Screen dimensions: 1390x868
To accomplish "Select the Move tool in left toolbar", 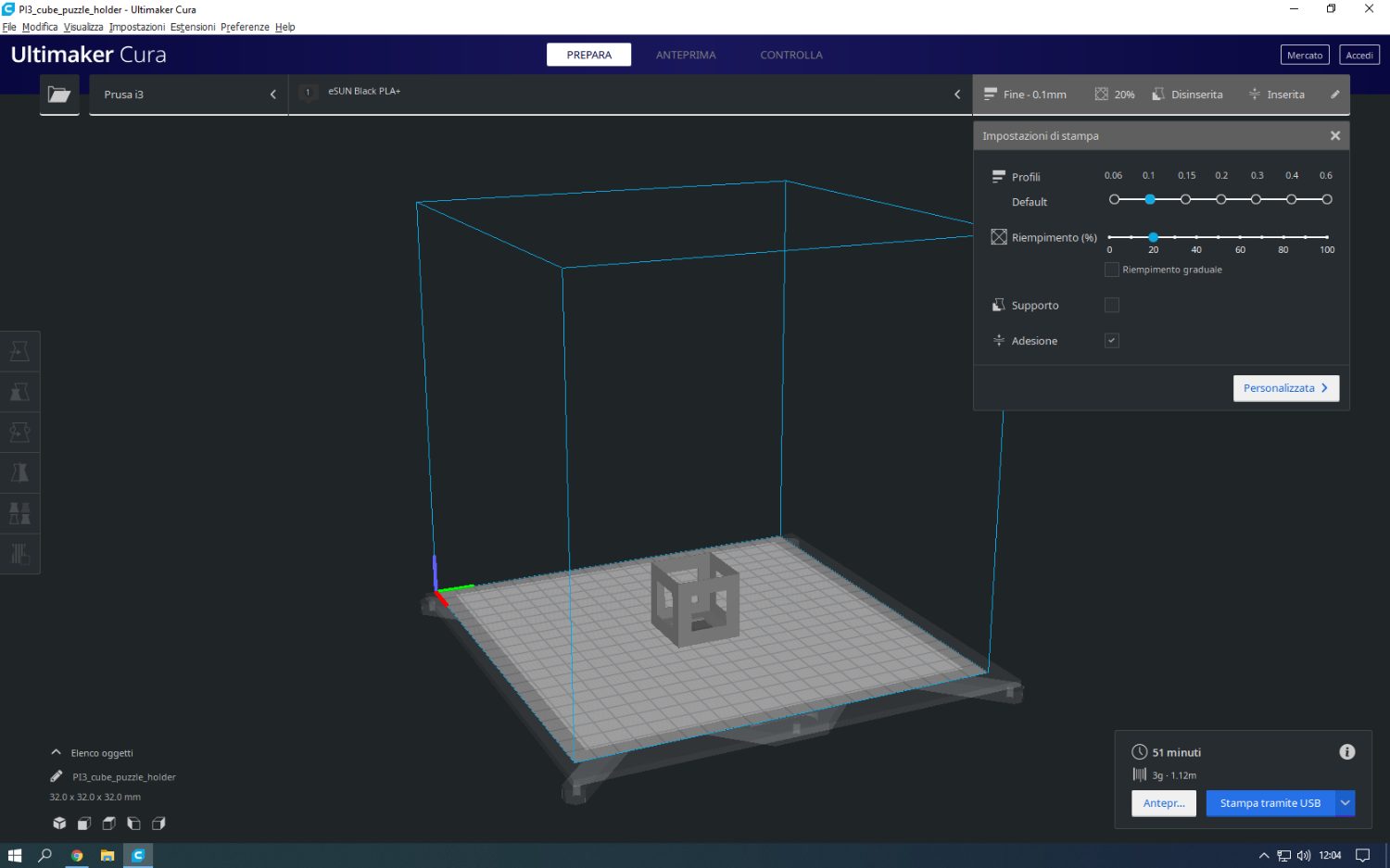I will pos(19,351).
